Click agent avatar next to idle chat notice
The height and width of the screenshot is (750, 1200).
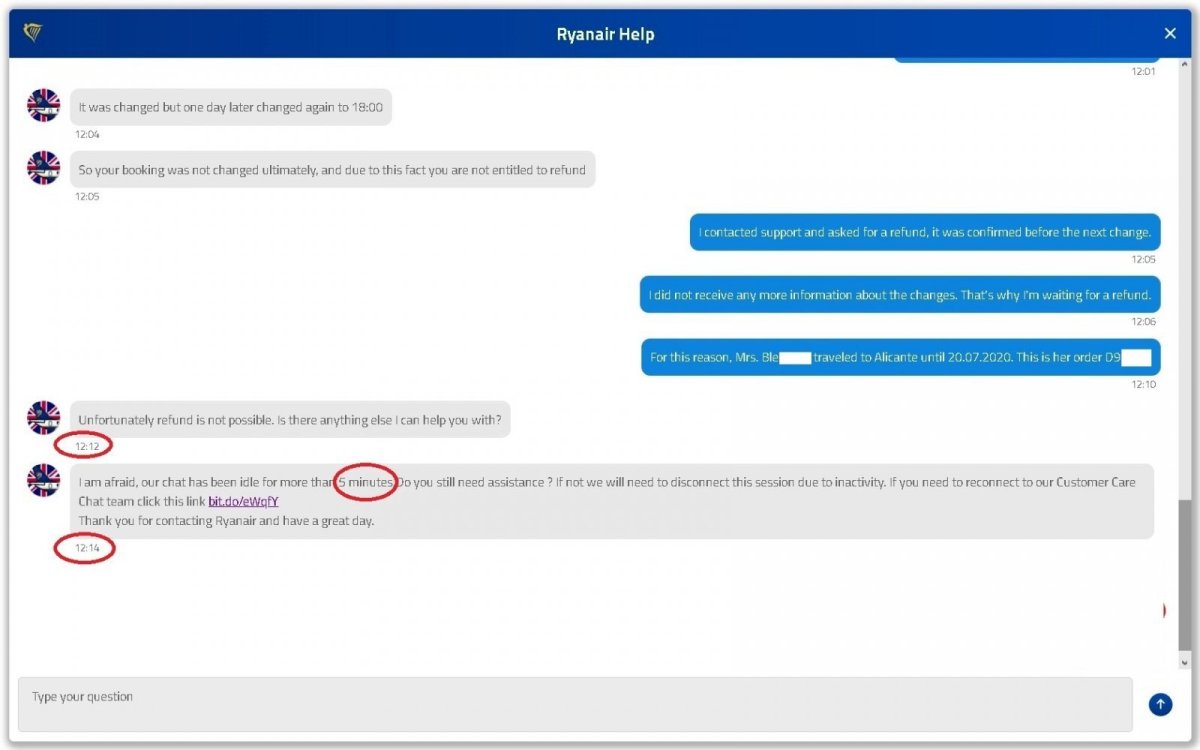coord(44,481)
